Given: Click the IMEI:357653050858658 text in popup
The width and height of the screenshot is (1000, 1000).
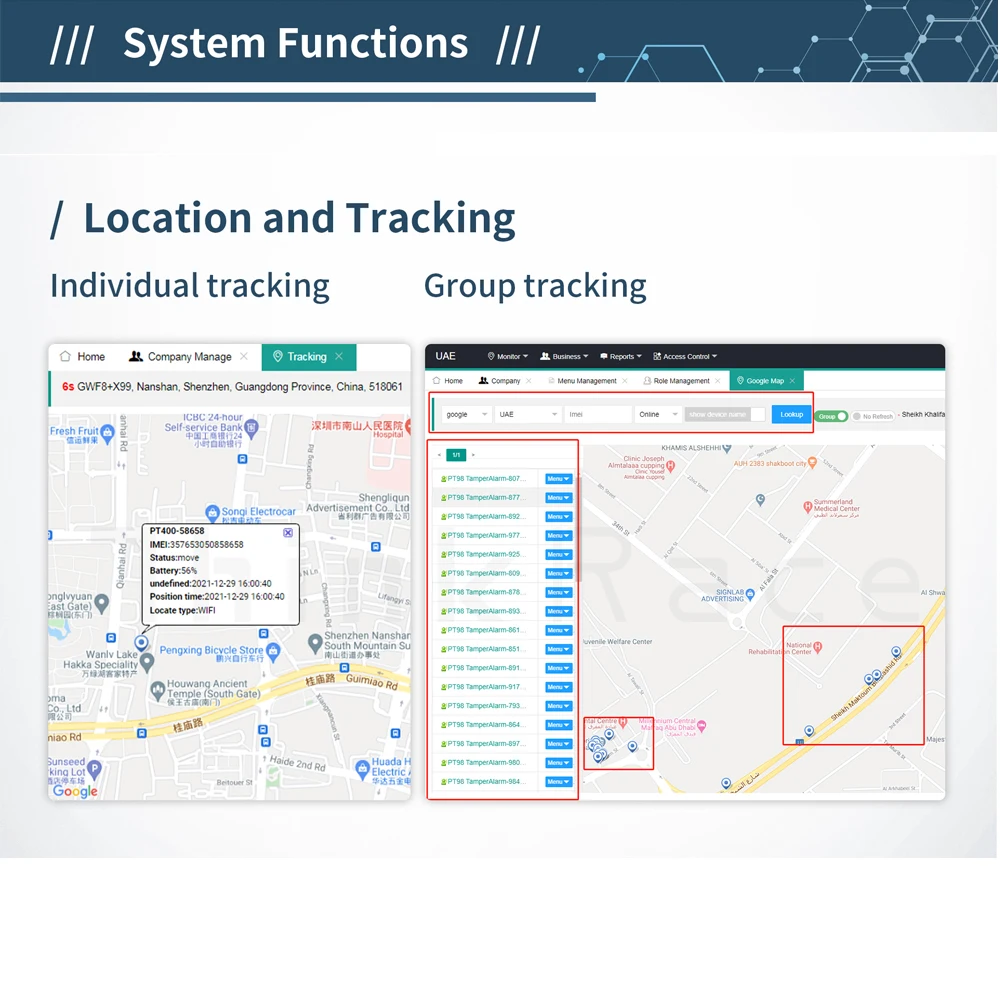Looking at the screenshot, I should point(196,545).
